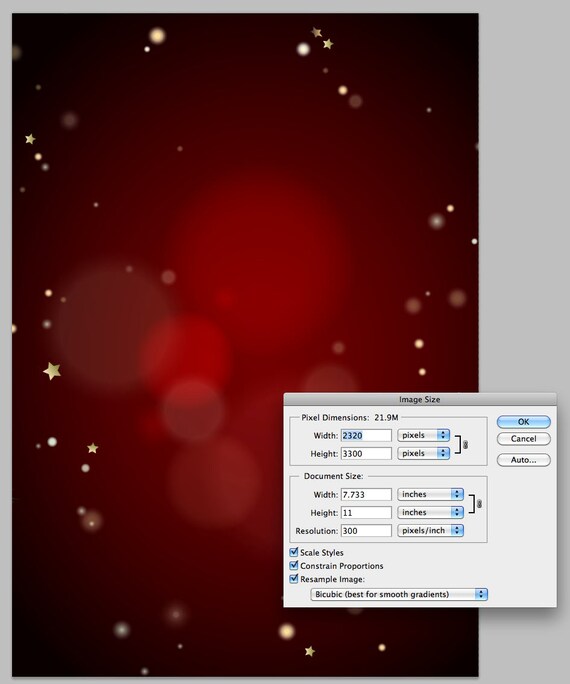Click the chain link icon beside Document Size
The height and width of the screenshot is (684, 570).
(x=479, y=504)
